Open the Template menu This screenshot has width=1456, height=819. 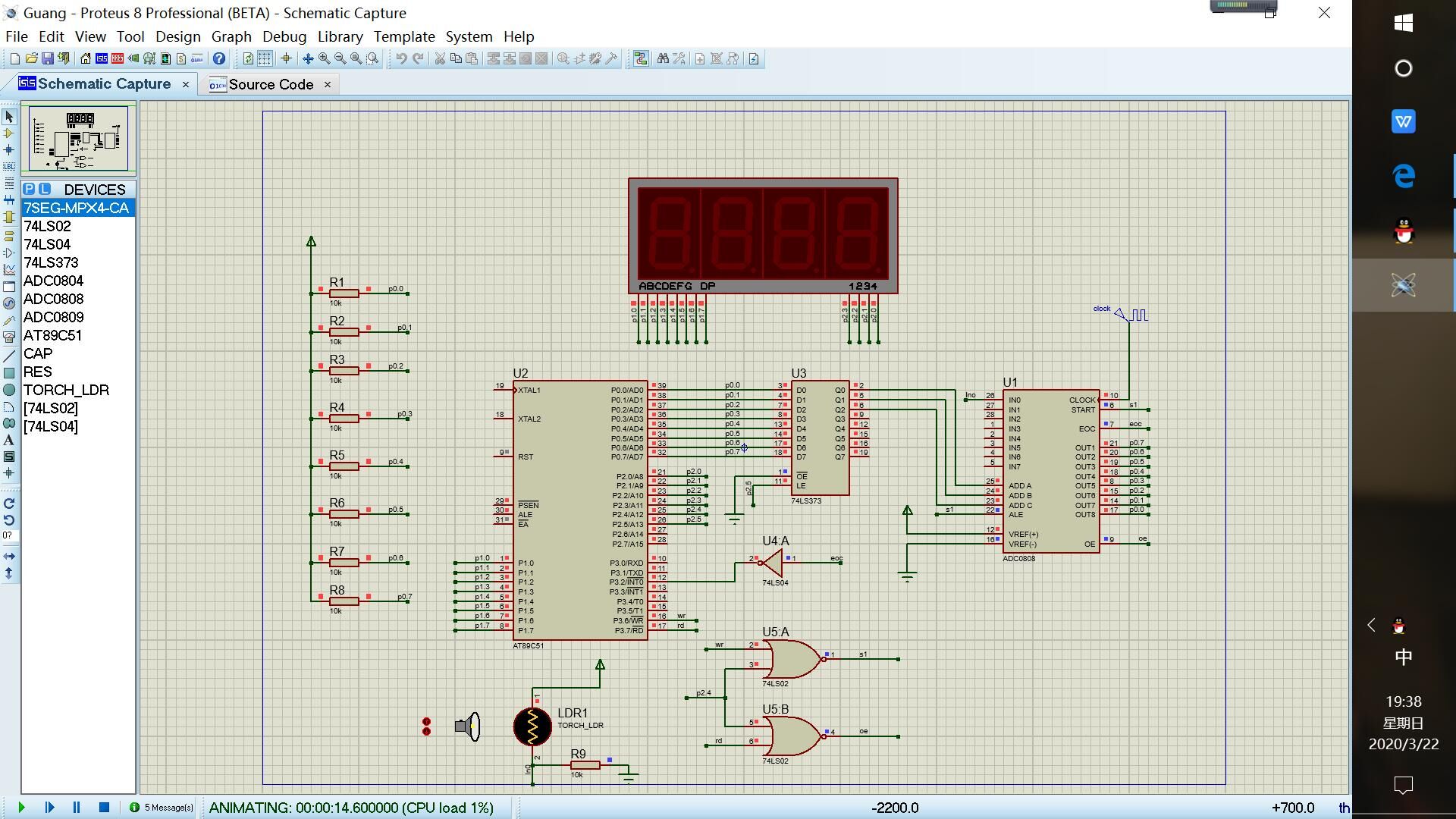(x=404, y=36)
